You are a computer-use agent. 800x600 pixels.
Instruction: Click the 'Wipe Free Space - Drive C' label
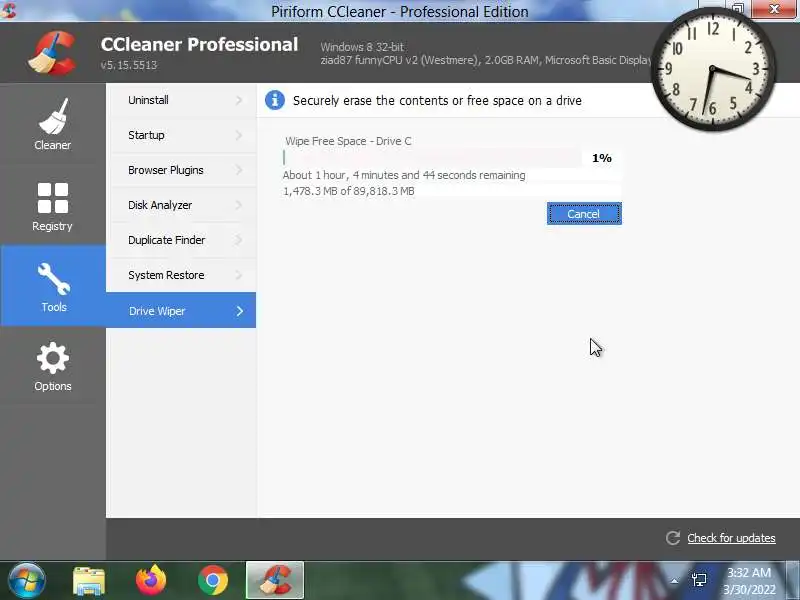[x=348, y=141]
